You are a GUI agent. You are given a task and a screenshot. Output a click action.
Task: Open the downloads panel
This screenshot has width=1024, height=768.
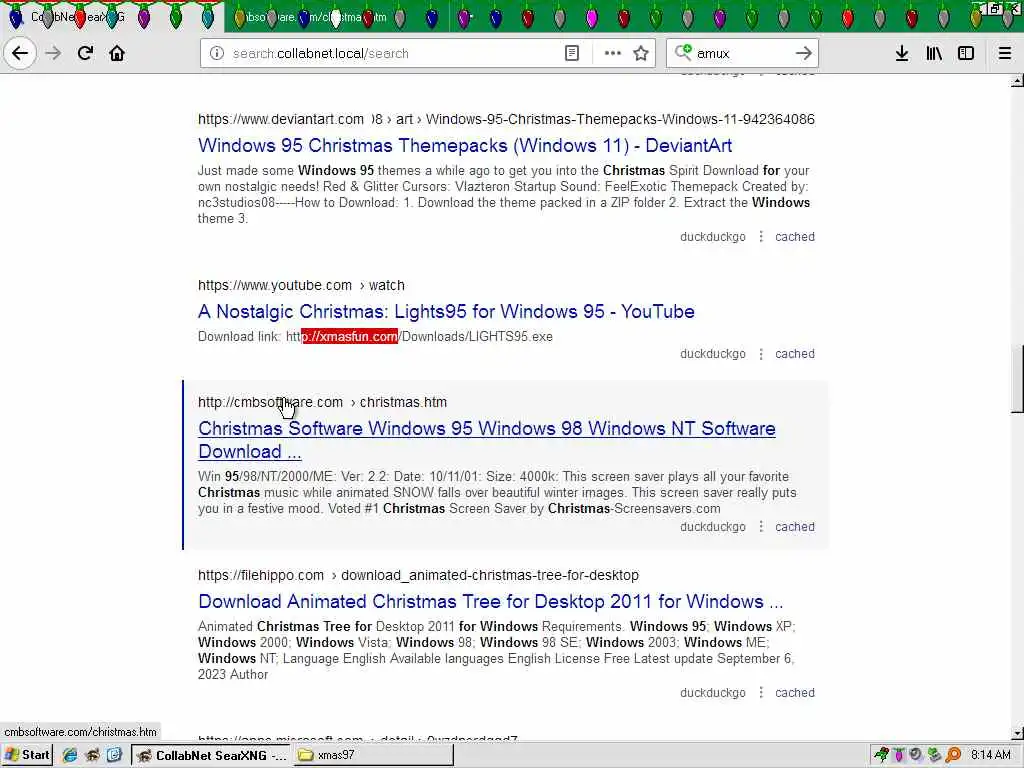coord(902,53)
